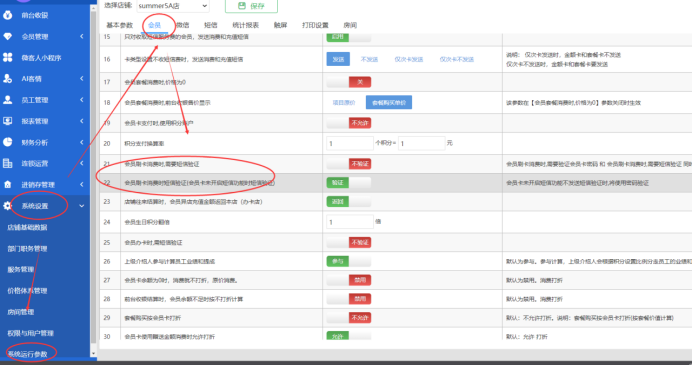The height and width of the screenshot is (365, 692).
Task: Switch to 统计报表 tab
Action: [245, 25]
